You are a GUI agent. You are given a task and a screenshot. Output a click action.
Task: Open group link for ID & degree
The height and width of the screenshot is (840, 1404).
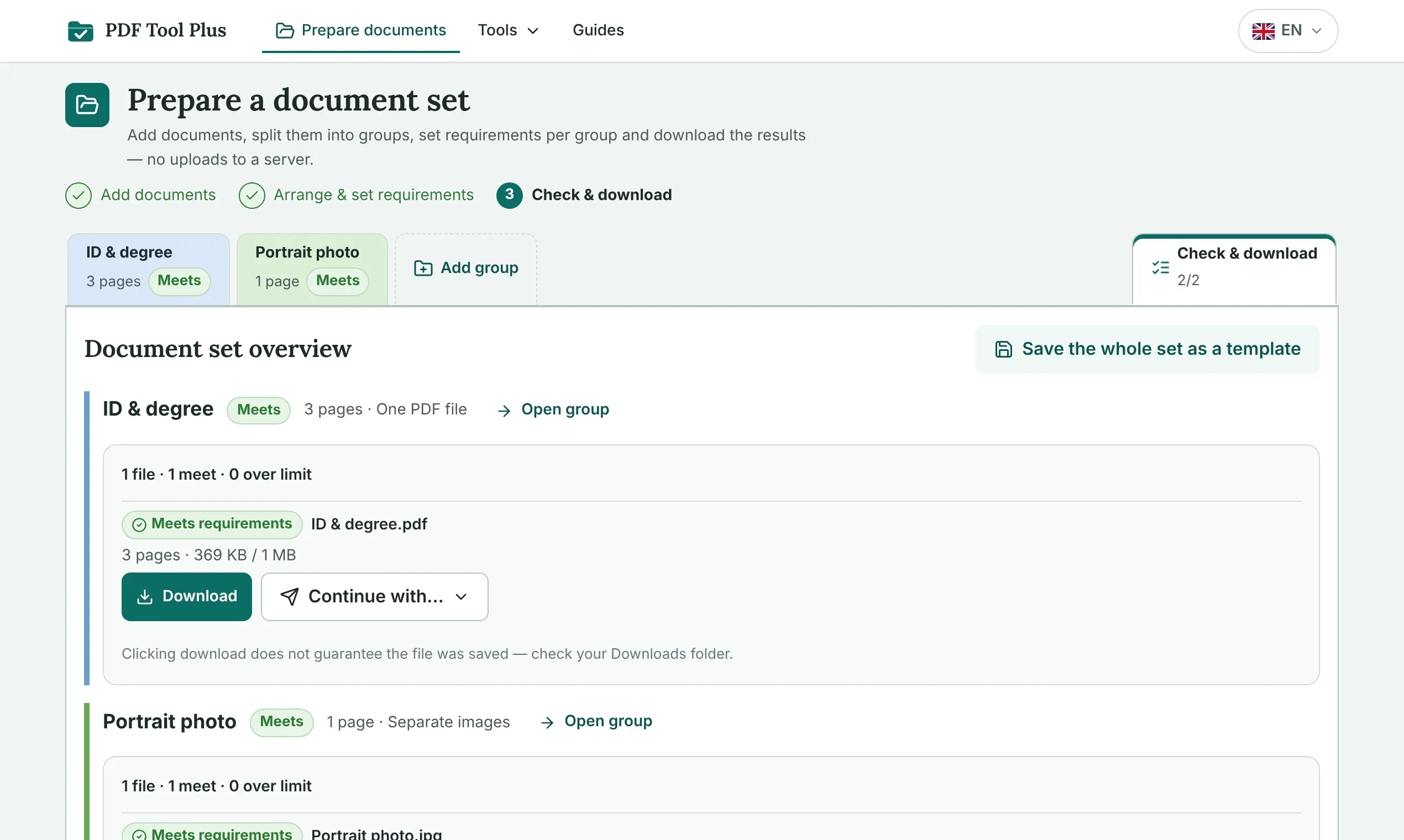[x=553, y=410]
